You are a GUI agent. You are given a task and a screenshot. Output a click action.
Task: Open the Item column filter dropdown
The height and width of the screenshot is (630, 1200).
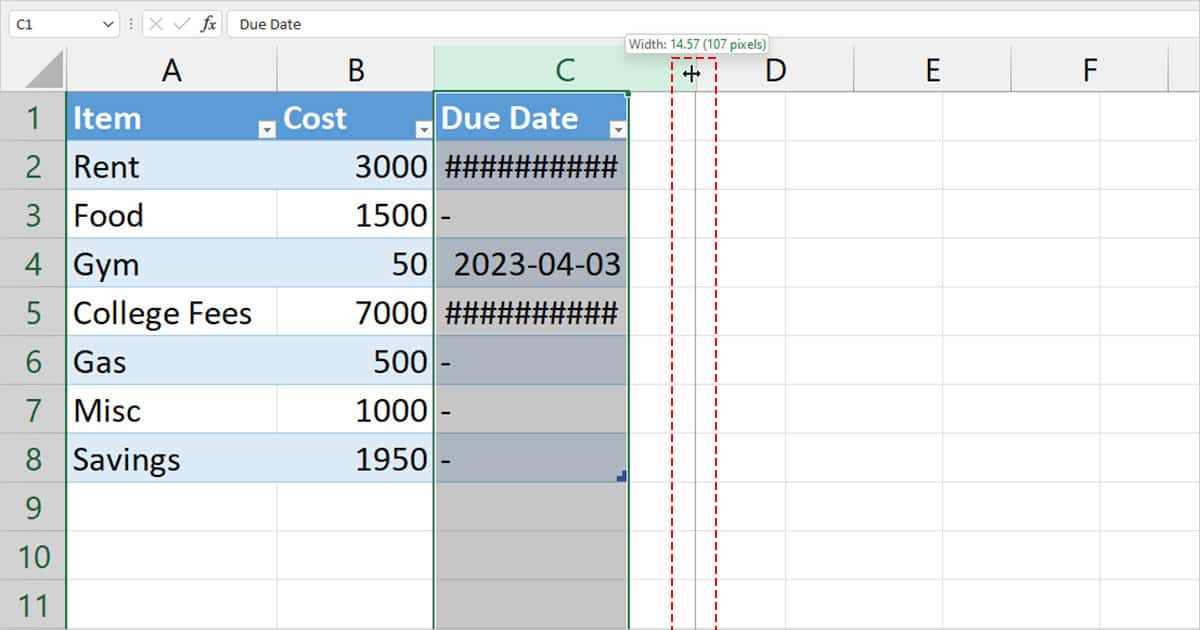coord(266,130)
